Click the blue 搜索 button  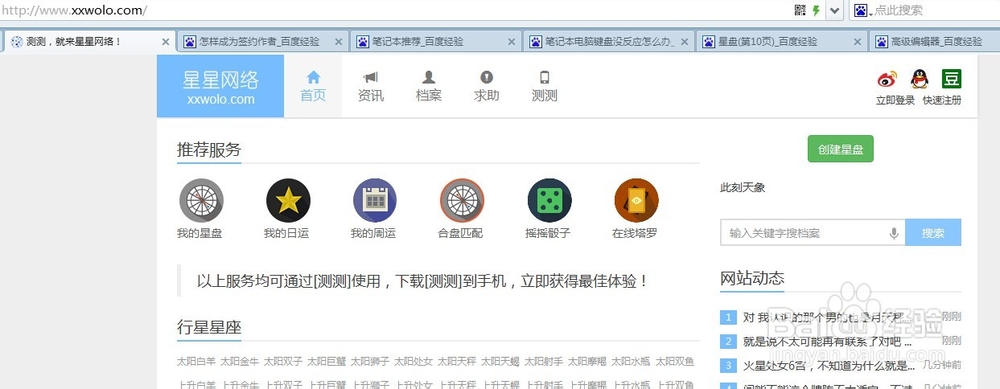pyautogui.click(x=933, y=233)
